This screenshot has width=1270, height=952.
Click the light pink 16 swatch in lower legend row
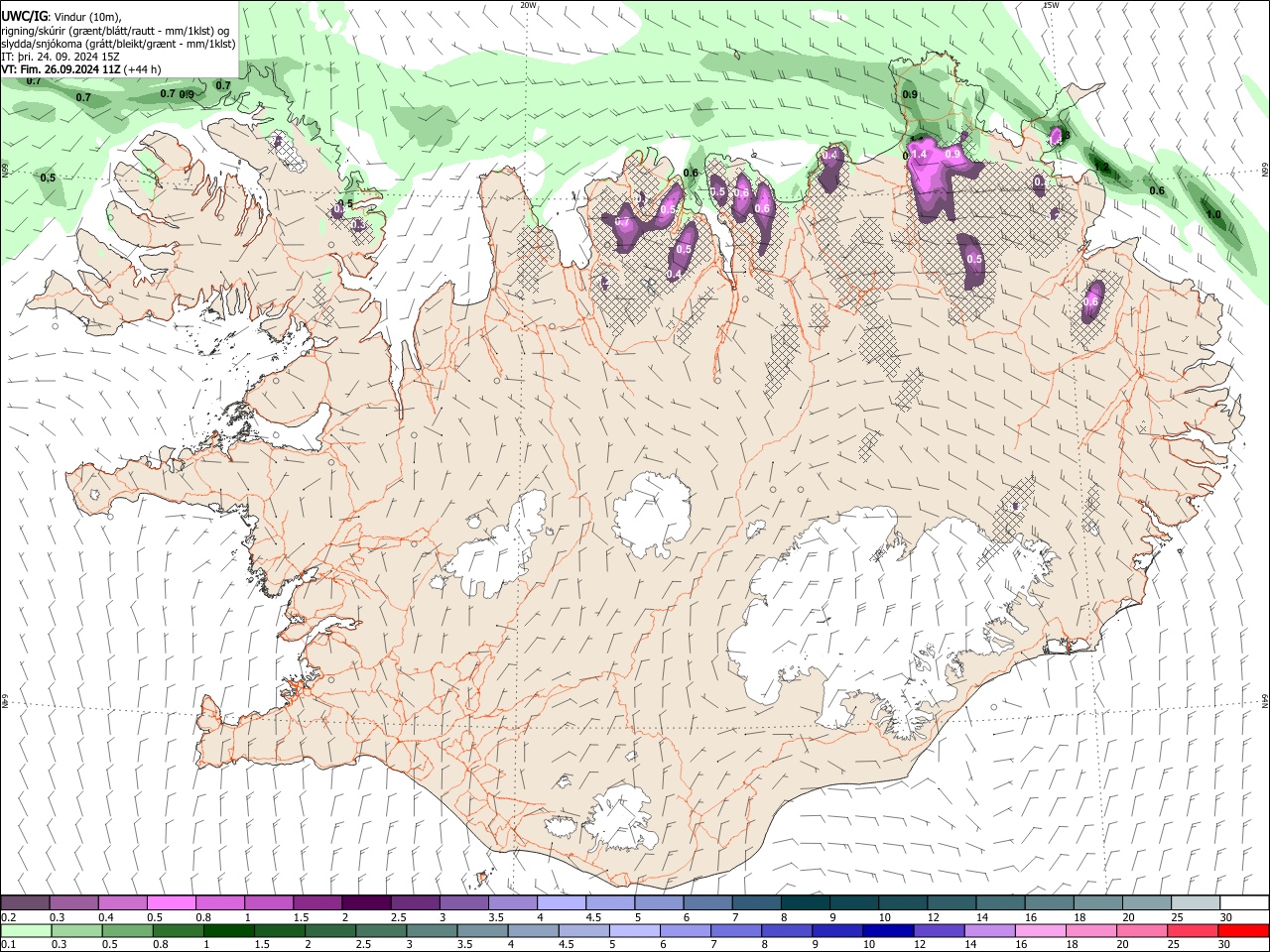point(1040,931)
